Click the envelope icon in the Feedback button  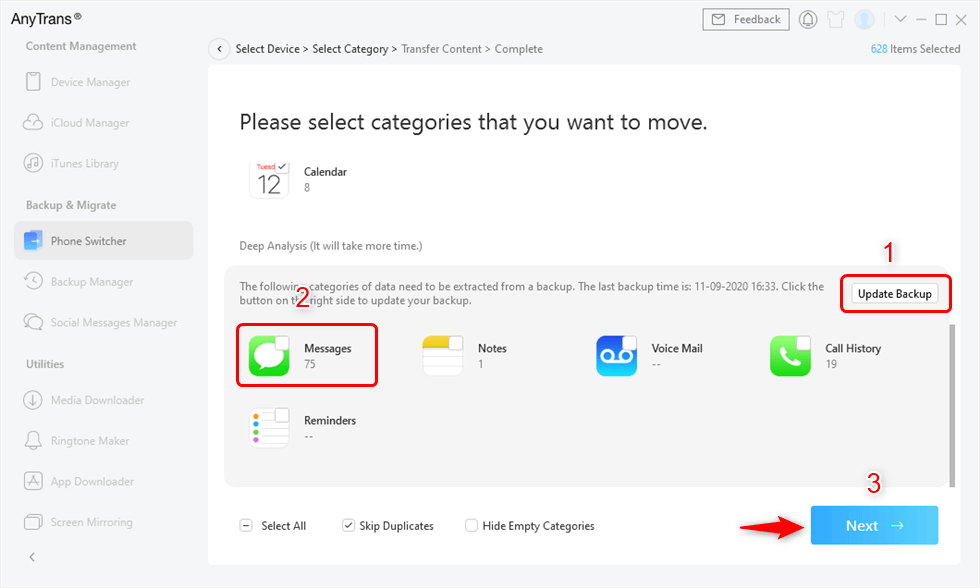719,19
